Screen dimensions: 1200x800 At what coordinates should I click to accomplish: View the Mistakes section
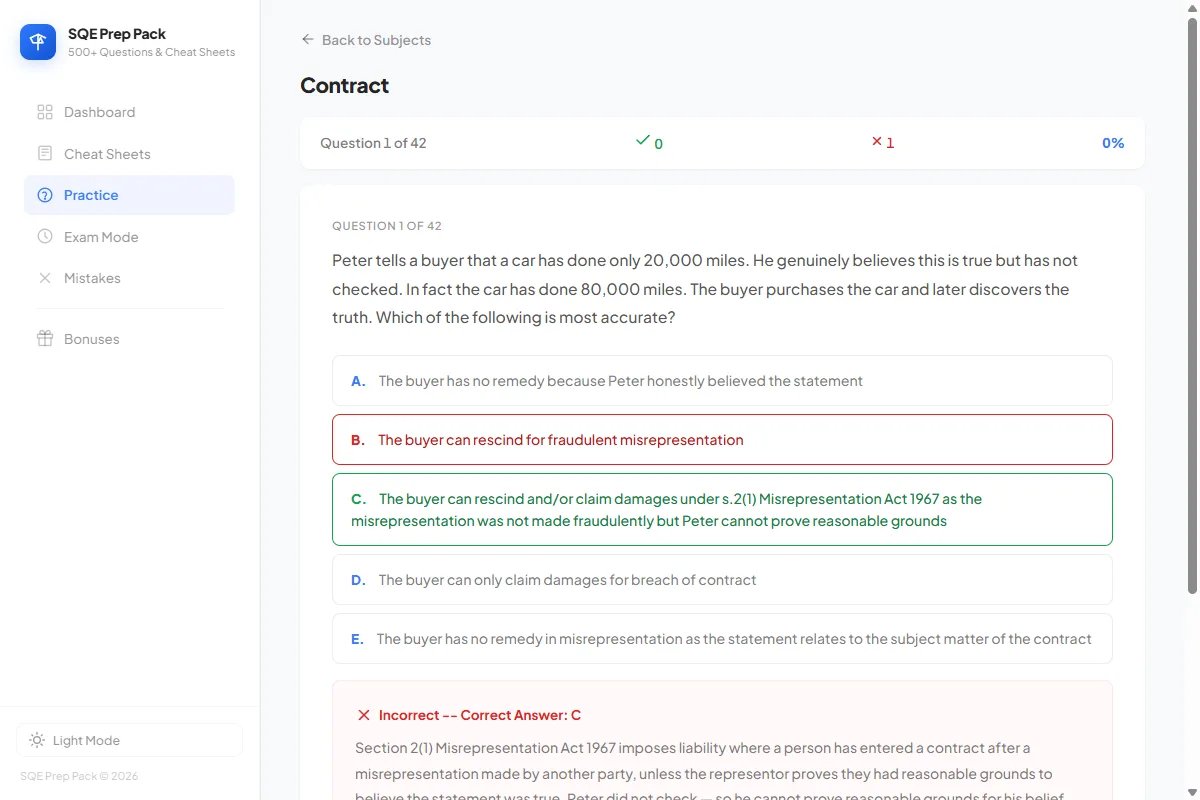[x=129, y=278]
